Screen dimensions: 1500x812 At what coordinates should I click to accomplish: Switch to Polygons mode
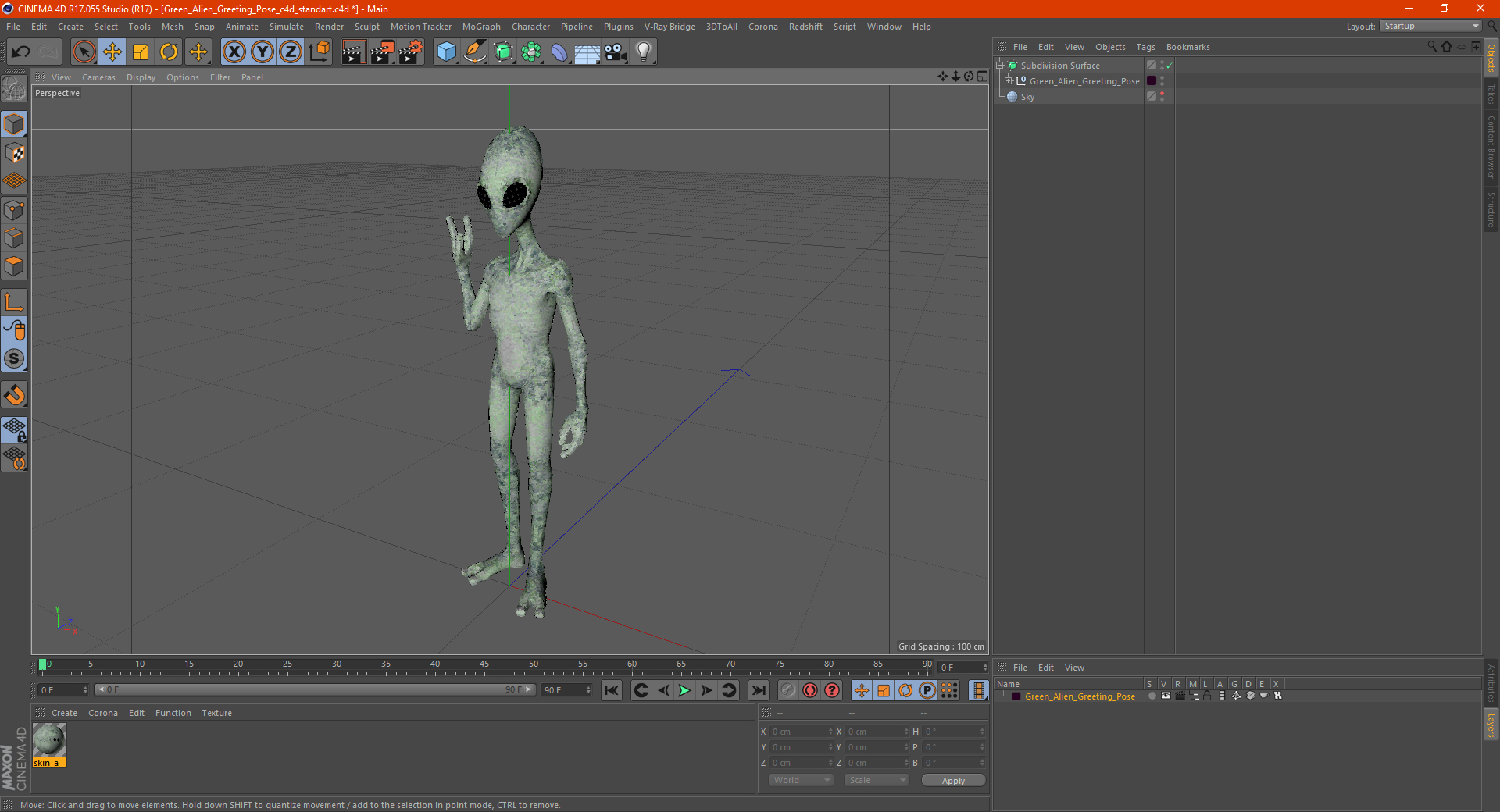[x=14, y=266]
